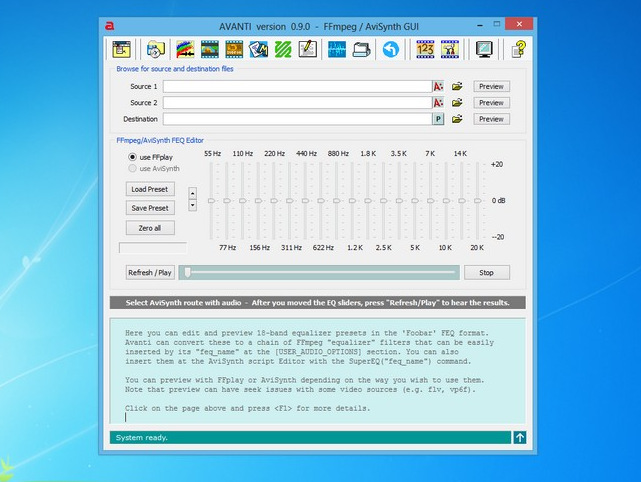Click the preset up arrow stepper
This screenshot has height=482, width=641.
(193, 193)
